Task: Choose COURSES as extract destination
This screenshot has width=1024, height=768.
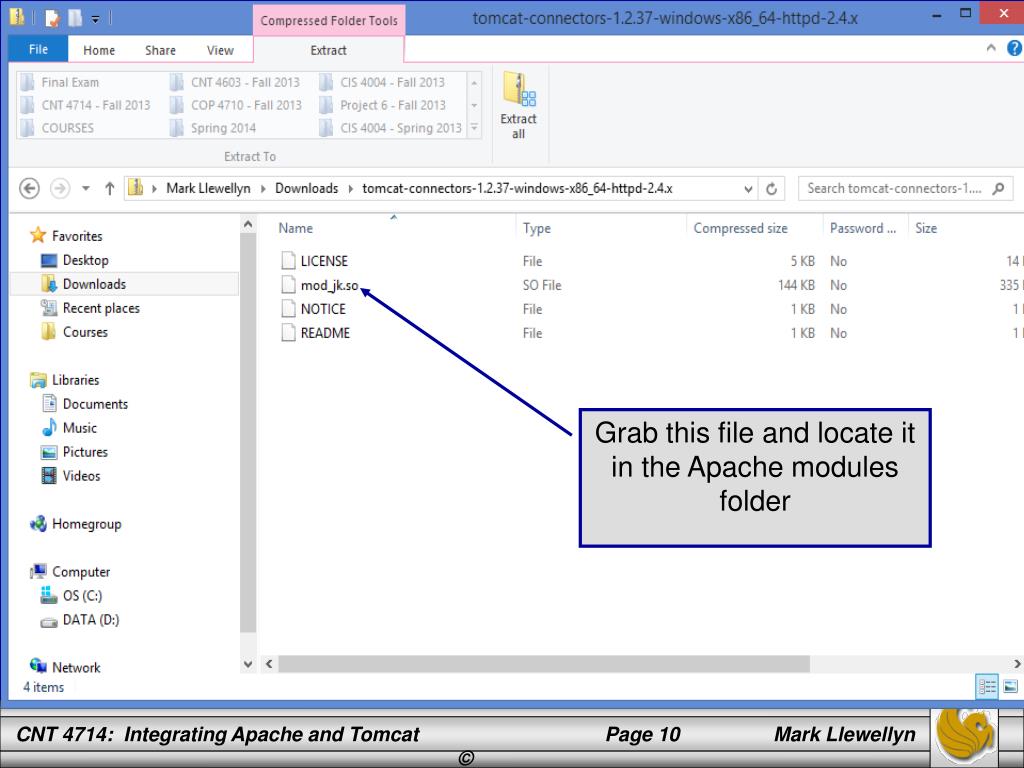Action: coord(57,128)
